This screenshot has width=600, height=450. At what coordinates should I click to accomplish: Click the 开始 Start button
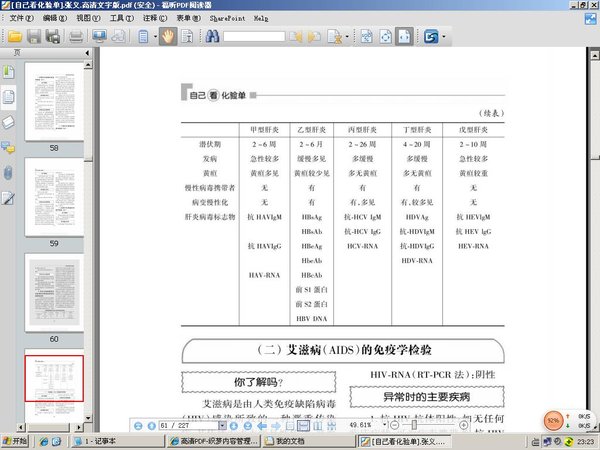click(x=15, y=442)
